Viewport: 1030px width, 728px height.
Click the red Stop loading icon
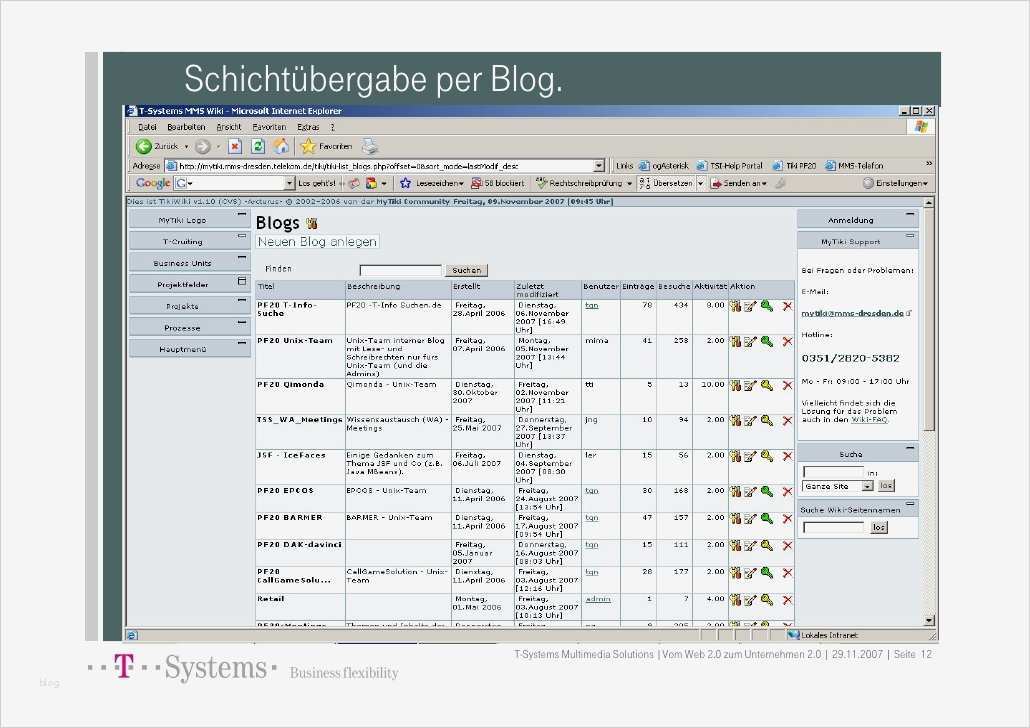click(235, 147)
